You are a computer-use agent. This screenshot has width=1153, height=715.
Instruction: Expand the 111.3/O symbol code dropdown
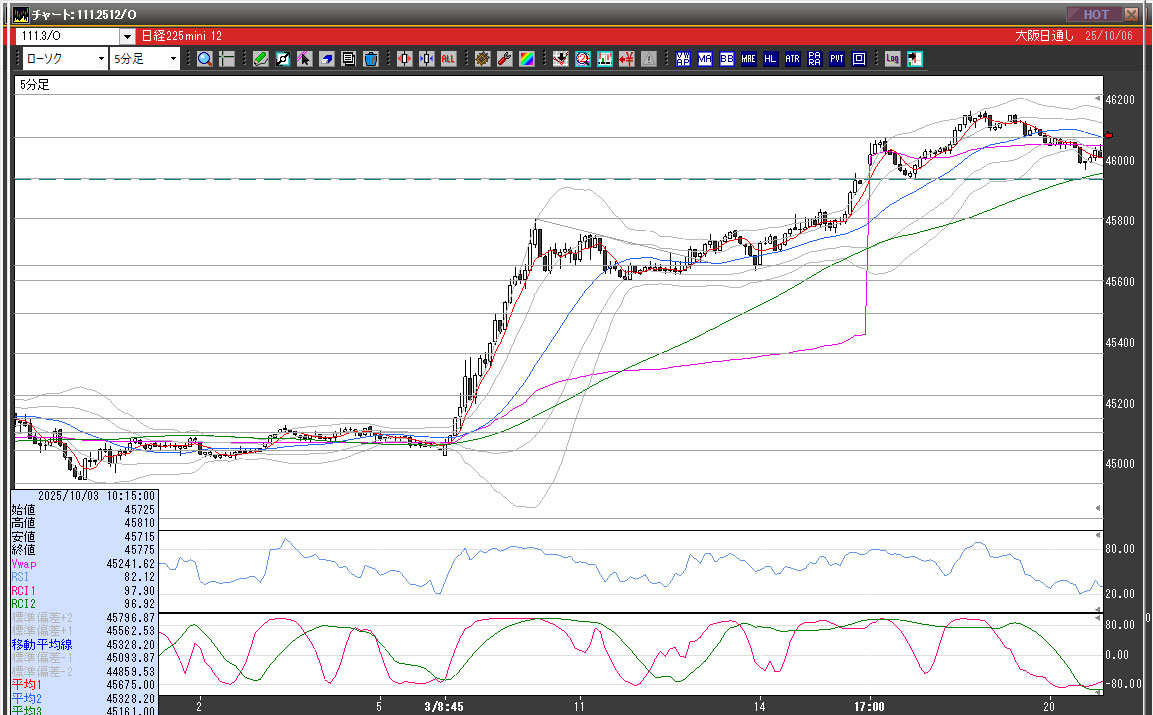[x=126, y=36]
